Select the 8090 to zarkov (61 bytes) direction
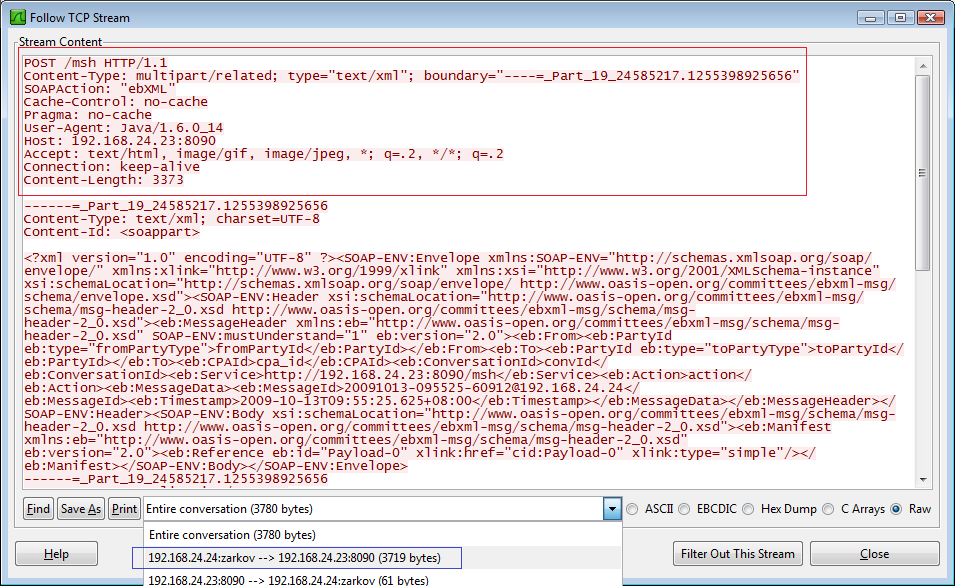This screenshot has height=586, width=955. (x=288, y=579)
